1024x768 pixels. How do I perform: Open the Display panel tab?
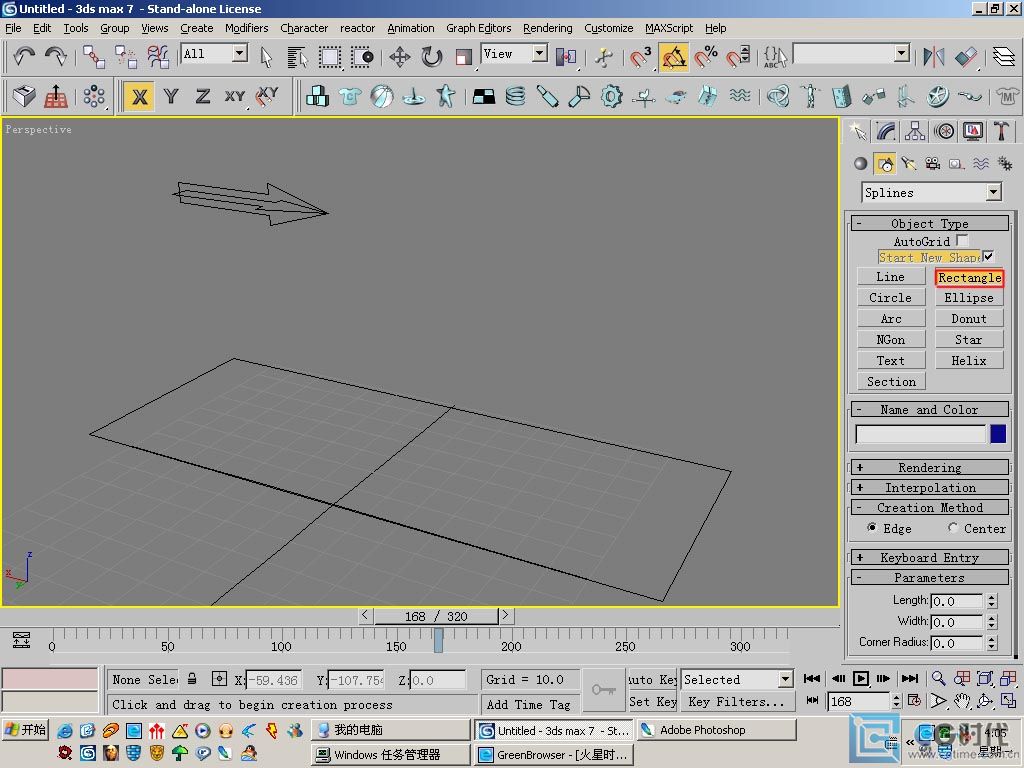pos(972,131)
